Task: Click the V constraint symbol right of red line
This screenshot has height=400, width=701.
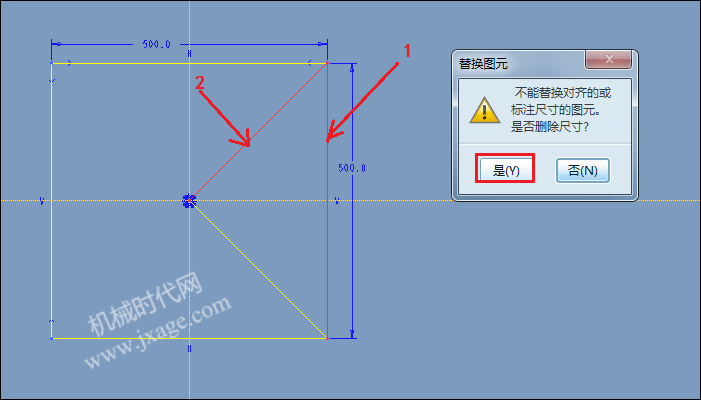Action: tap(337, 201)
